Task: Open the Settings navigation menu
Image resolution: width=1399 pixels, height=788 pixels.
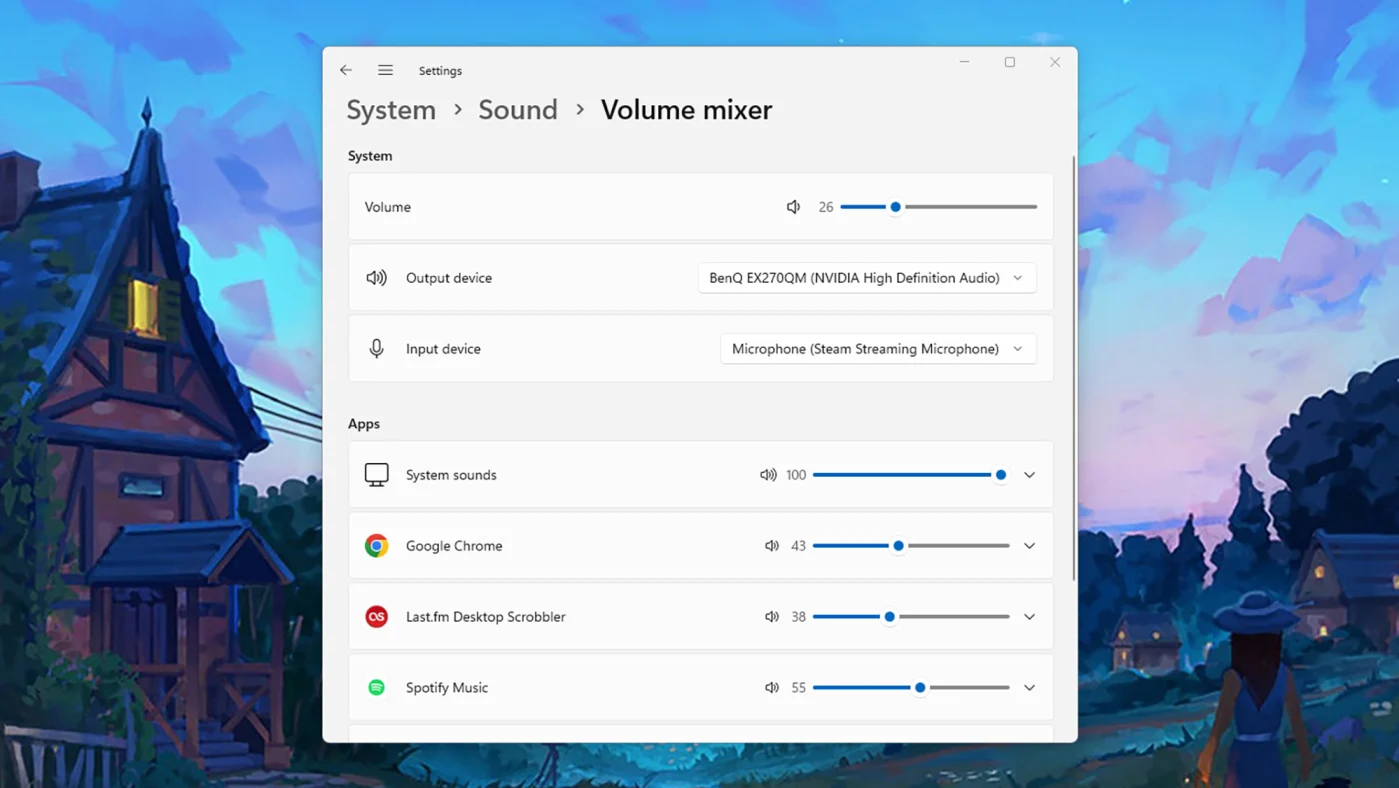Action: coord(385,70)
